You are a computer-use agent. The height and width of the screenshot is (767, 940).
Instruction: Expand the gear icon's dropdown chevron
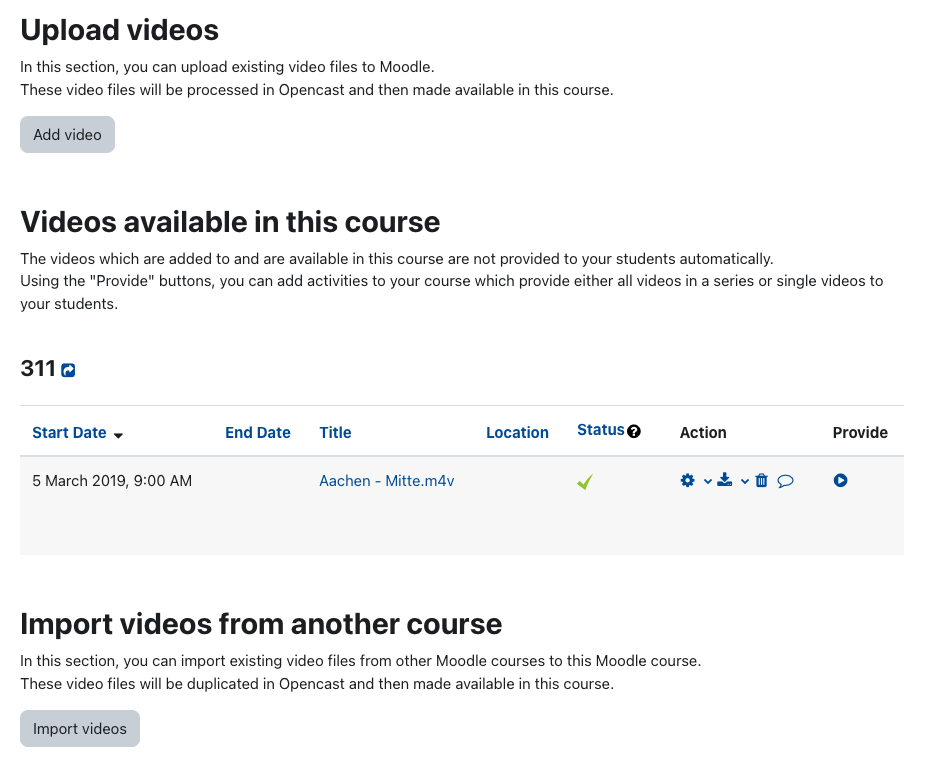coord(707,481)
